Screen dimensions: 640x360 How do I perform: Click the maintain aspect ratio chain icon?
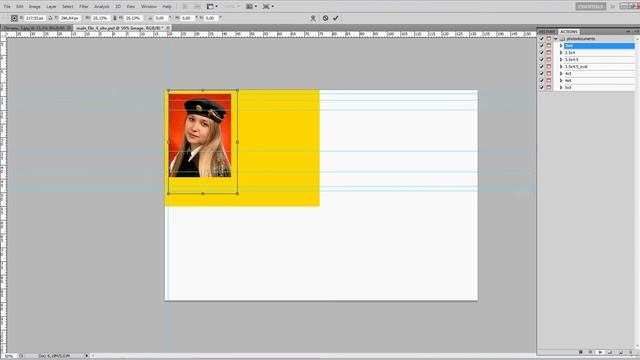(x=115, y=18)
